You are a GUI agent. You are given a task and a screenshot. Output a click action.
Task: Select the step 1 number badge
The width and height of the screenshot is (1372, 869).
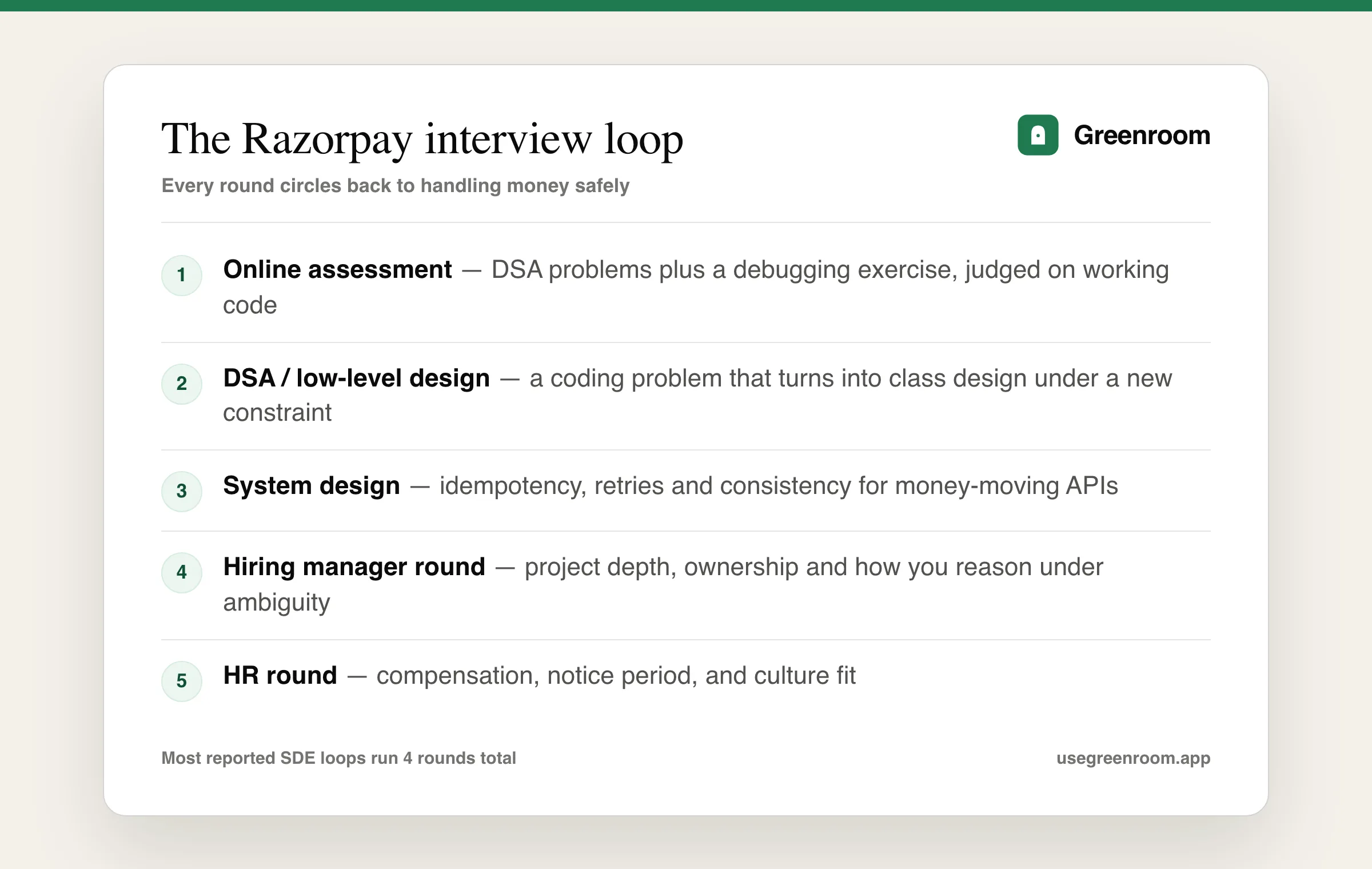point(182,276)
